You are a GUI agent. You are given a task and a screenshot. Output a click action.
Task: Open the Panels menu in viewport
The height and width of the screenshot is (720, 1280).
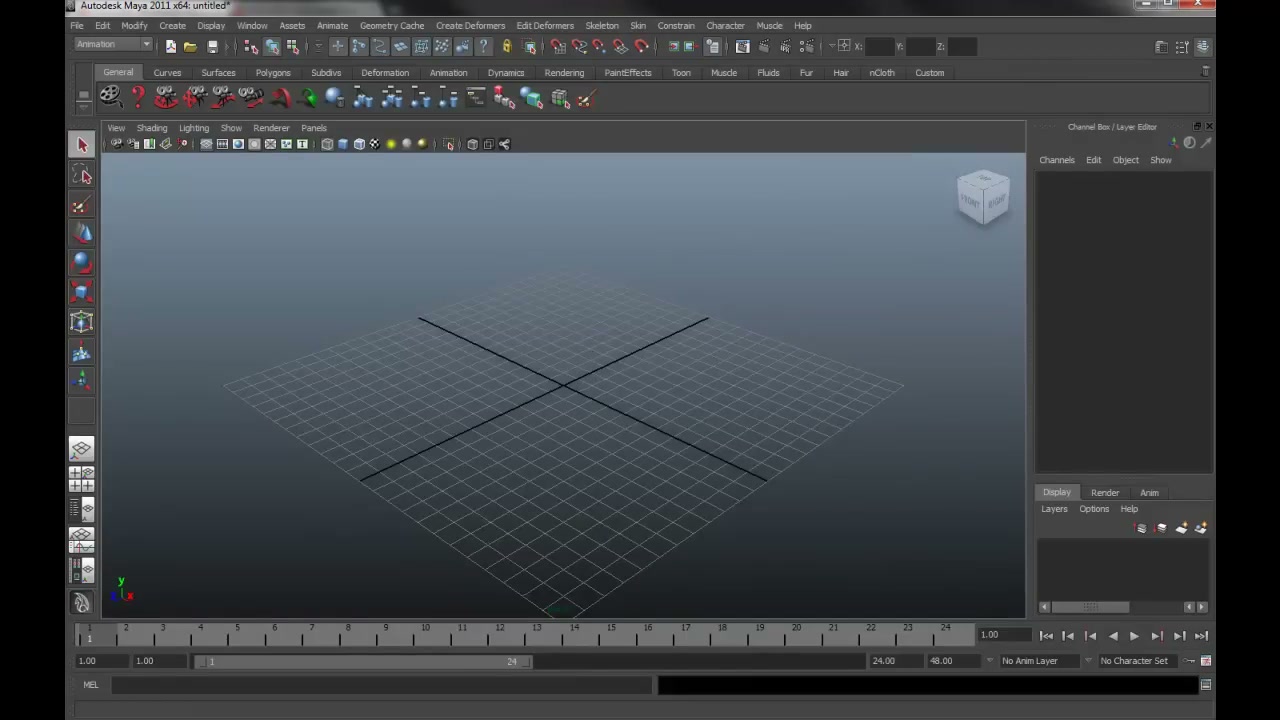coord(314,128)
